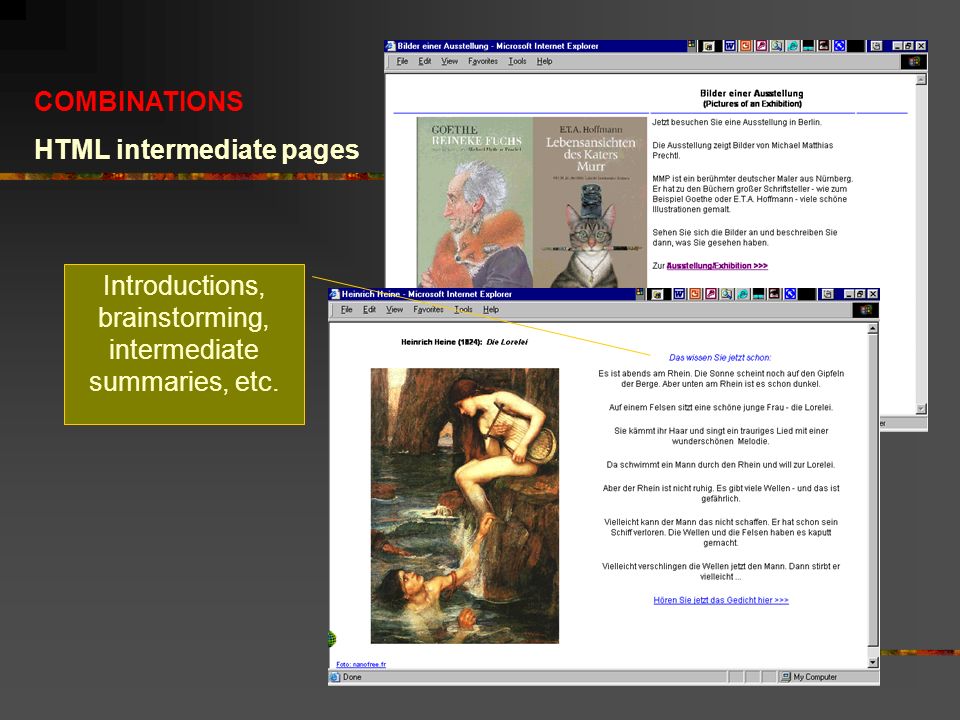Open File menu in Bilder einer Ausstellung window
Image resolution: width=960 pixels, height=720 pixels.
tap(402, 61)
